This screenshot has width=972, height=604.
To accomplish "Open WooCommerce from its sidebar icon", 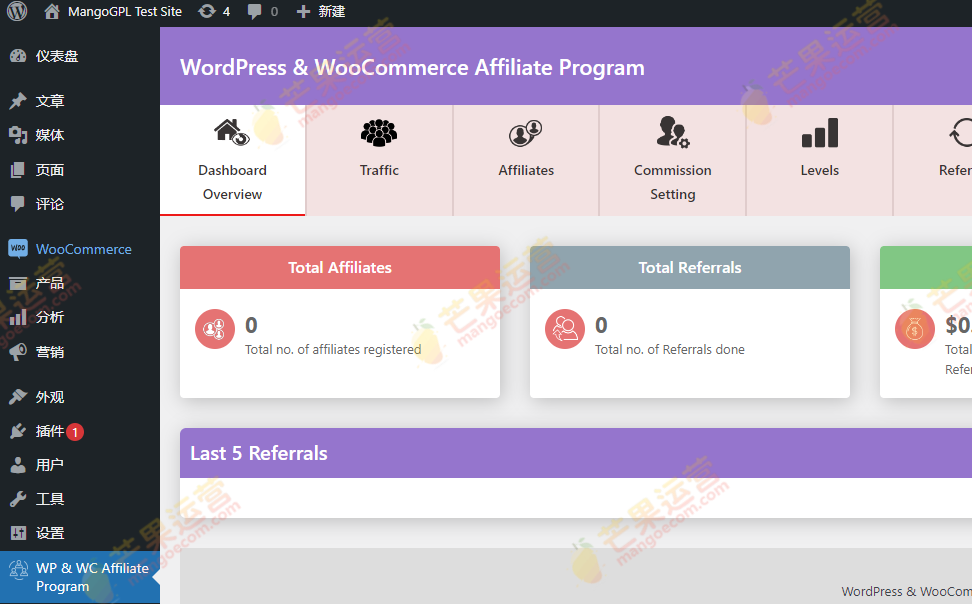I will coord(16,248).
